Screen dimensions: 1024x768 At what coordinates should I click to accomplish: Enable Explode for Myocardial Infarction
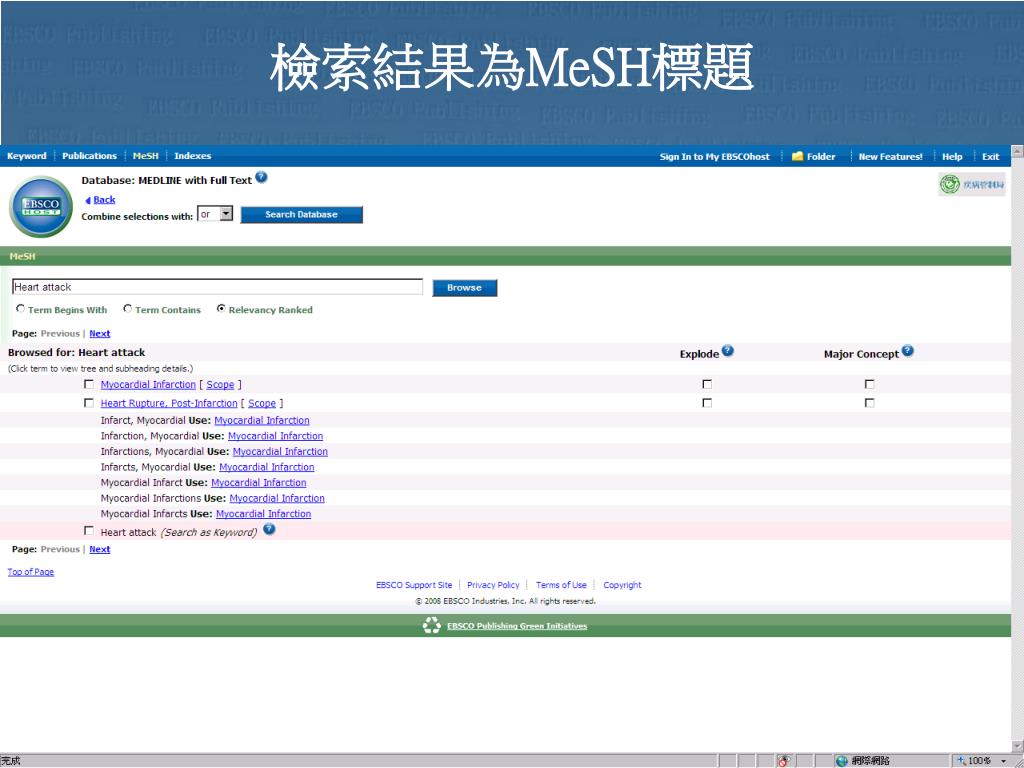(x=707, y=384)
